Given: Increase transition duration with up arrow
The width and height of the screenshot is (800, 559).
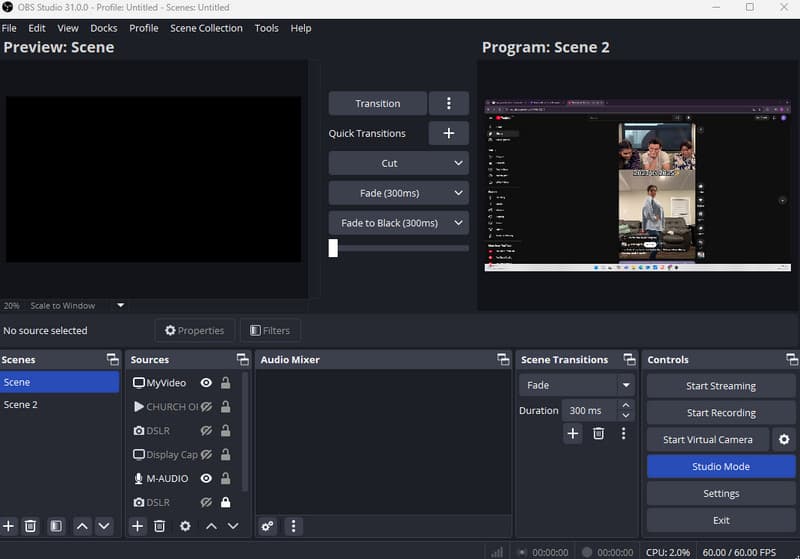Looking at the screenshot, I should (626, 405).
